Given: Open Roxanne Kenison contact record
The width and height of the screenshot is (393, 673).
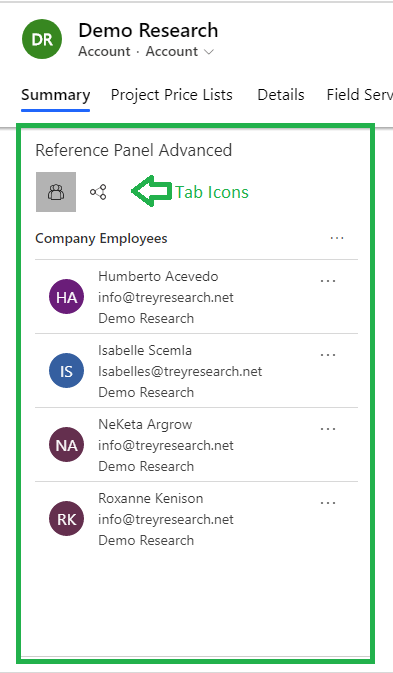Looking at the screenshot, I should 151,498.
